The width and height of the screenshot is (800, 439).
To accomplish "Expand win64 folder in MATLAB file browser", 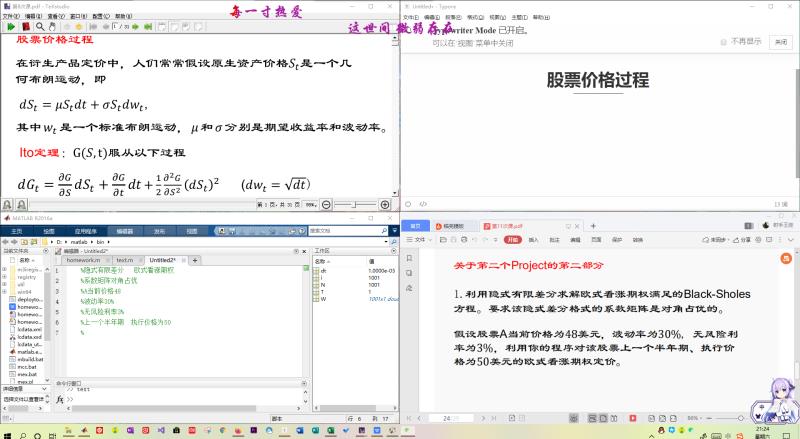I will tap(5, 292).
